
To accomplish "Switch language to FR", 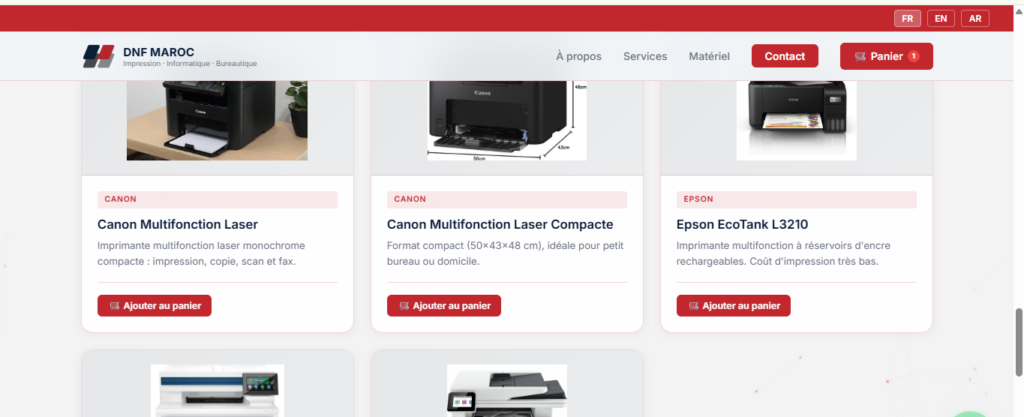I will (907, 18).
